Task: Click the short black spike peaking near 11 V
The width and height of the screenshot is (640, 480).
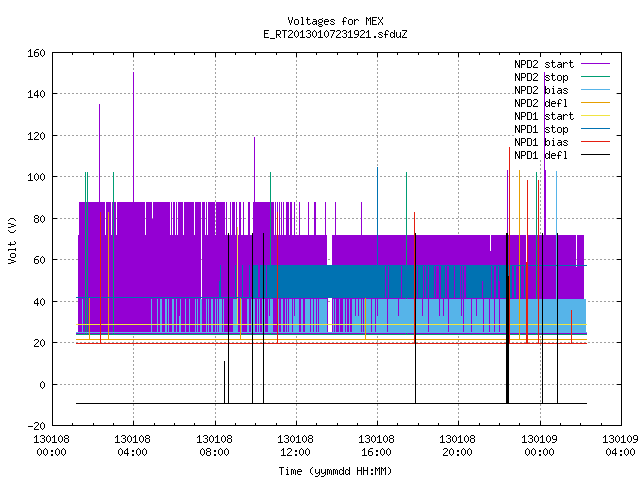Action: [224, 382]
